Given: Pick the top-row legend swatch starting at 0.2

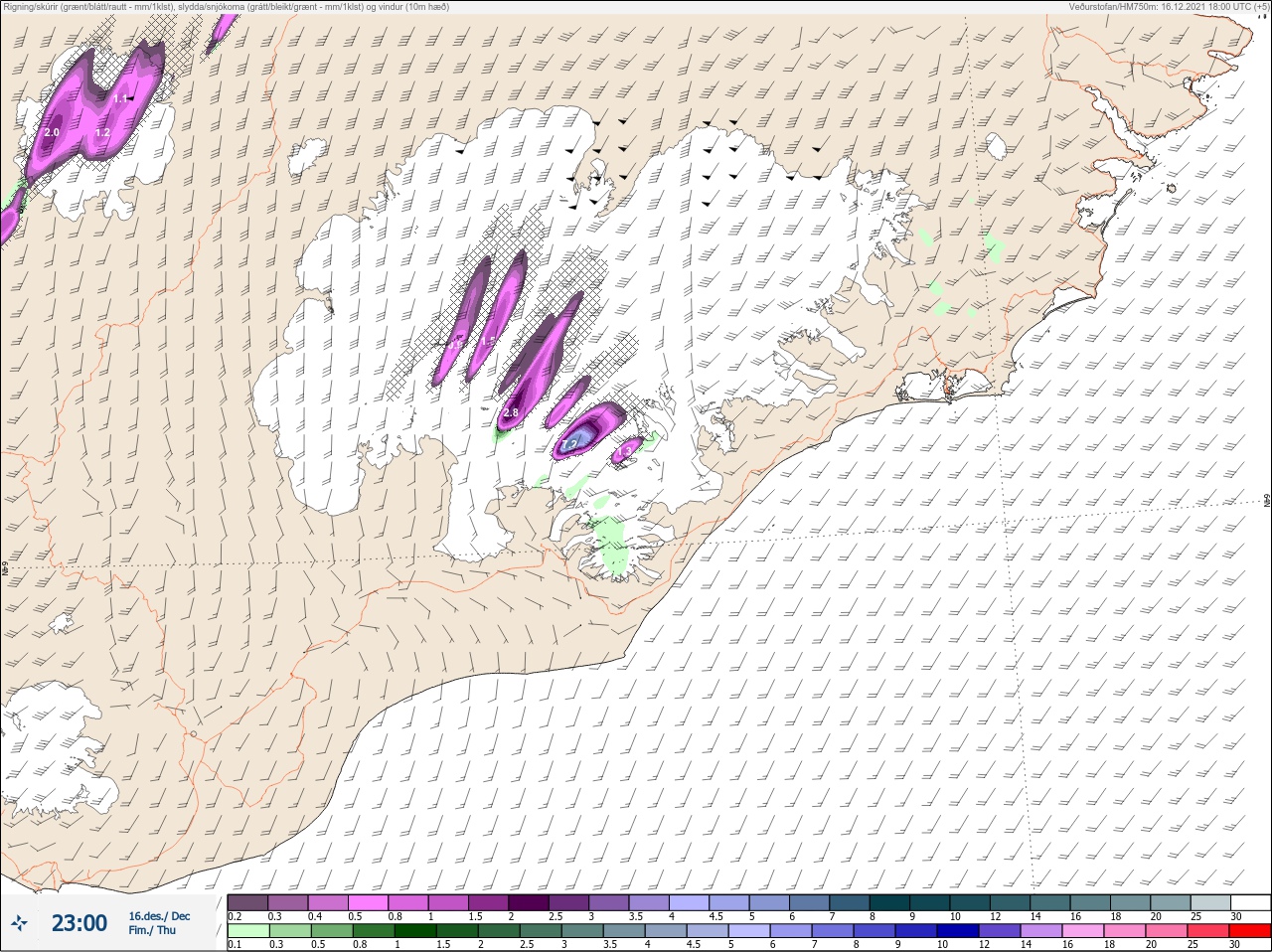Looking at the screenshot, I should [247, 902].
